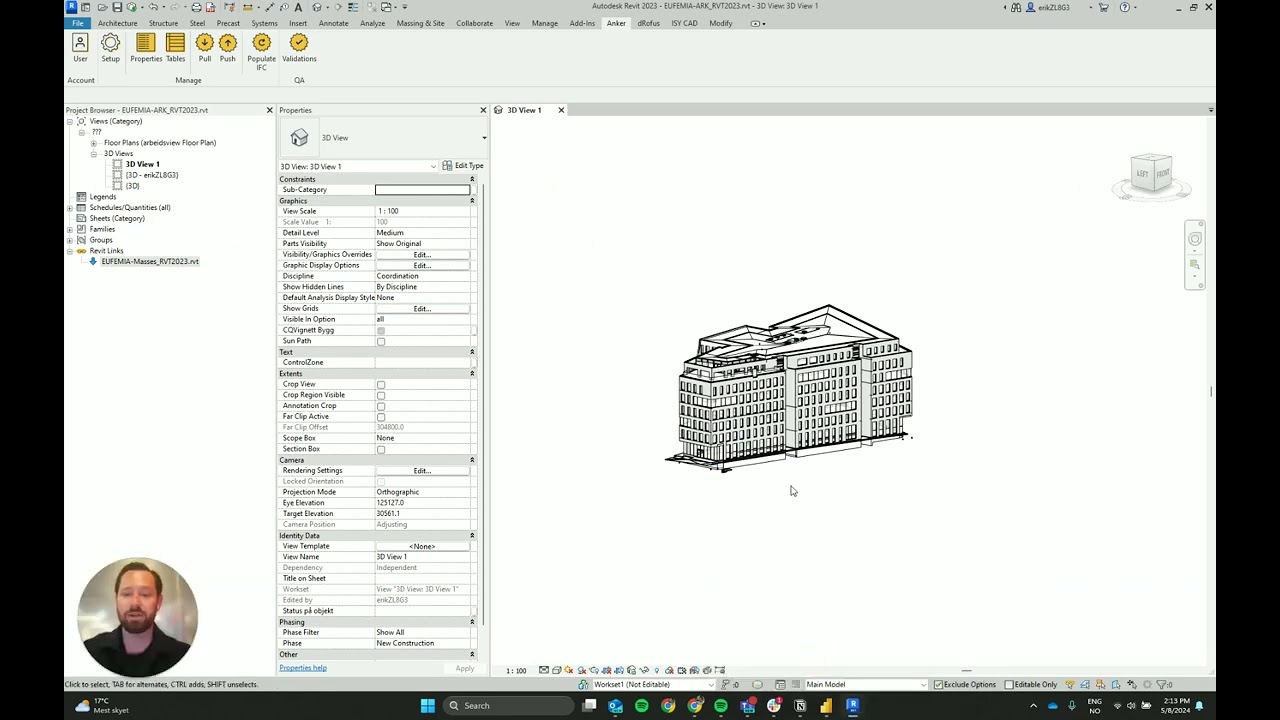Click Edit for Rendering Settings
Viewport: 1280px width, 720px height.
[x=422, y=471]
